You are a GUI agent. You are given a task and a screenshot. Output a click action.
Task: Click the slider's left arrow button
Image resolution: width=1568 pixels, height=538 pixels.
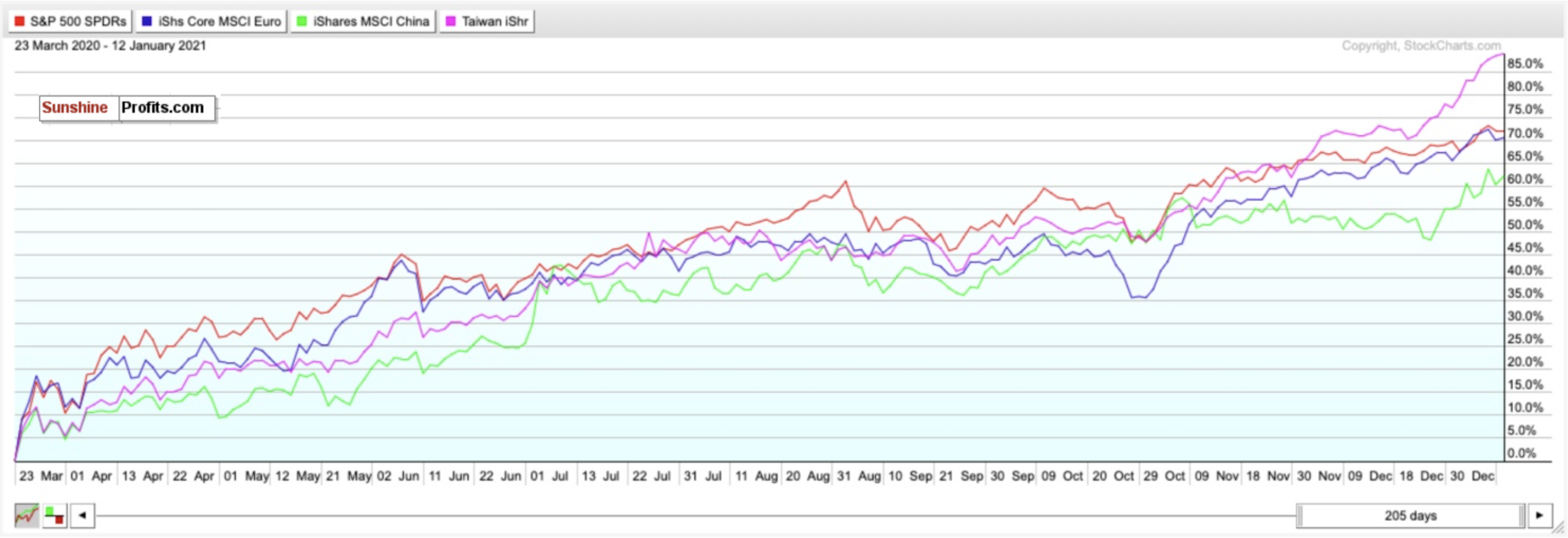82,516
